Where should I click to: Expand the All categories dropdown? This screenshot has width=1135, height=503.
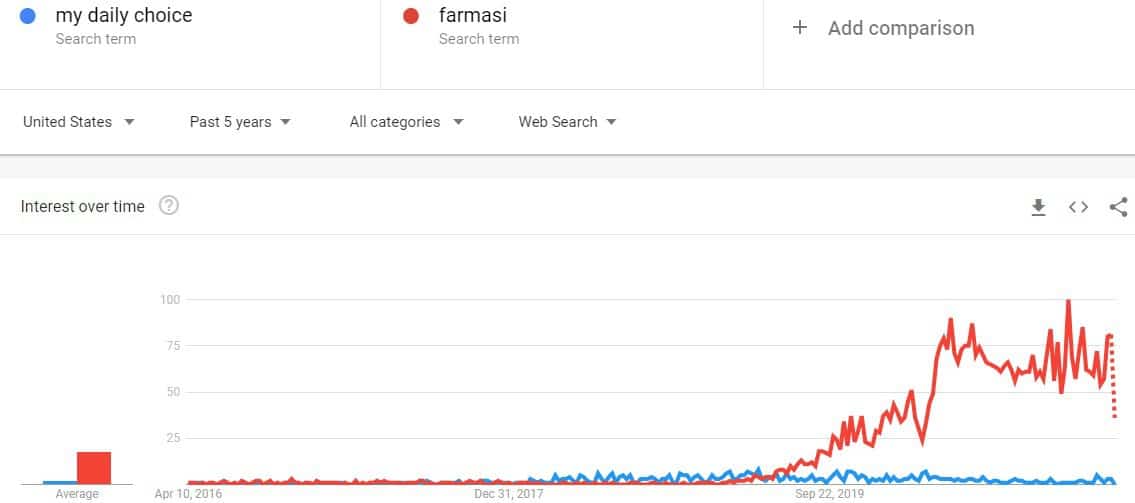(406, 122)
